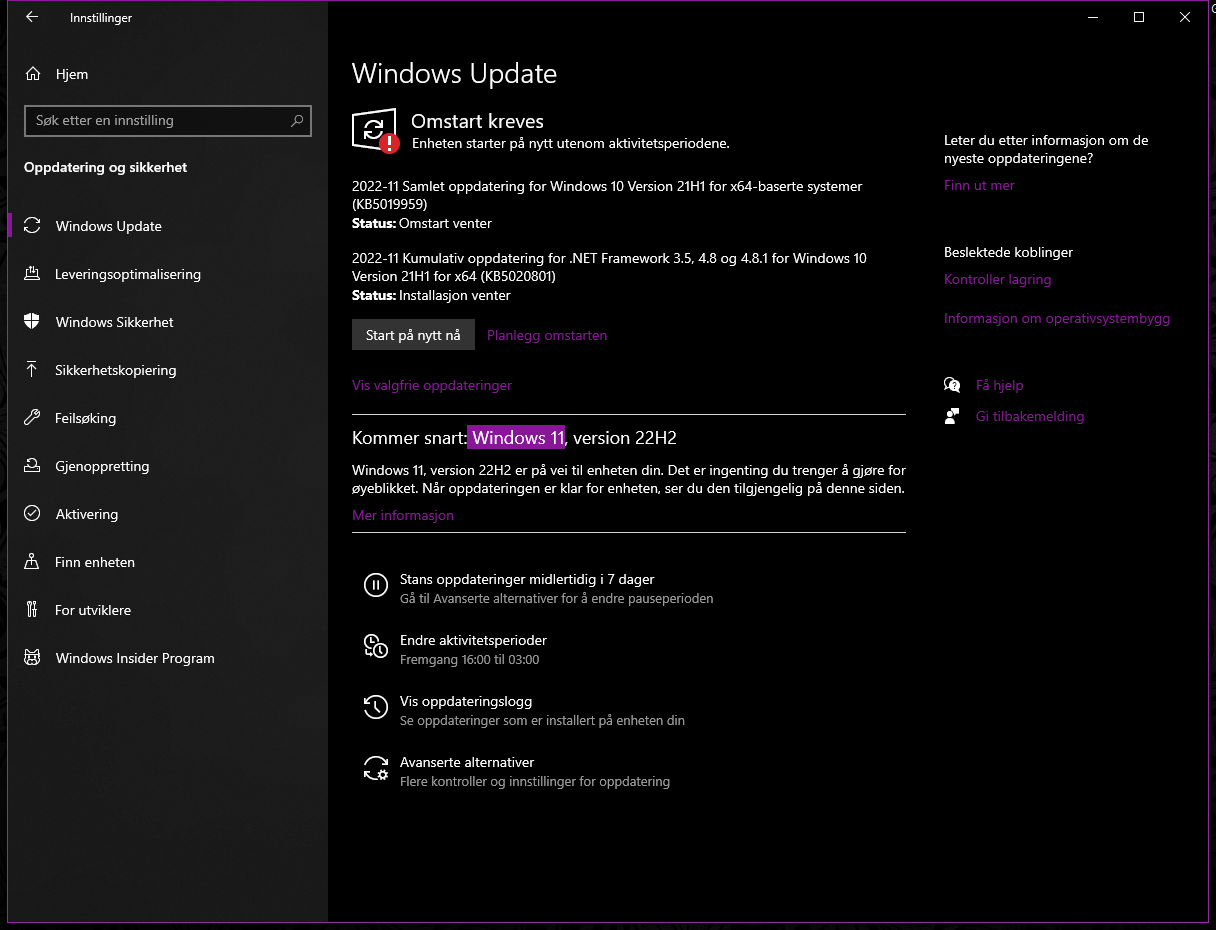1216x930 pixels.
Task: Click the Få hjelp link
Action: (999, 385)
